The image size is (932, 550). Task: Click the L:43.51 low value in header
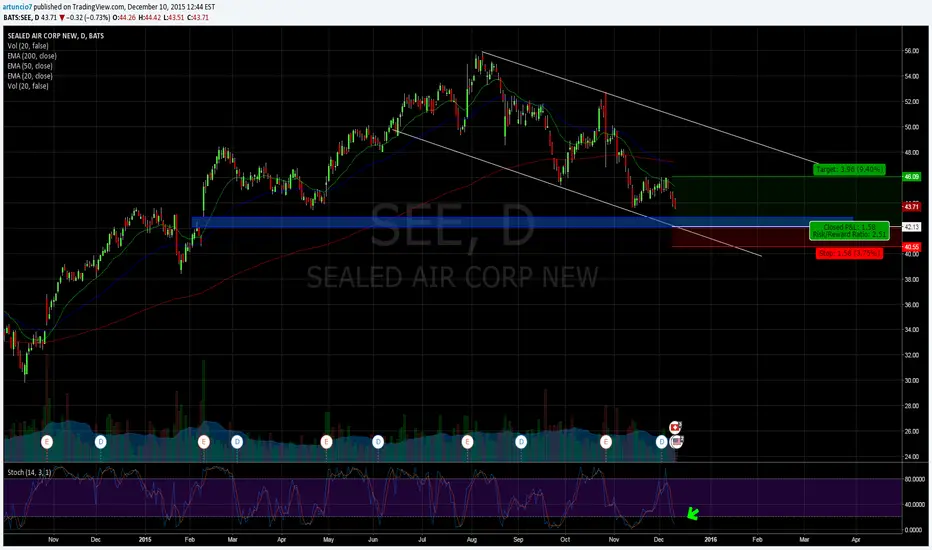pyautogui.click(x=174, y=17)
